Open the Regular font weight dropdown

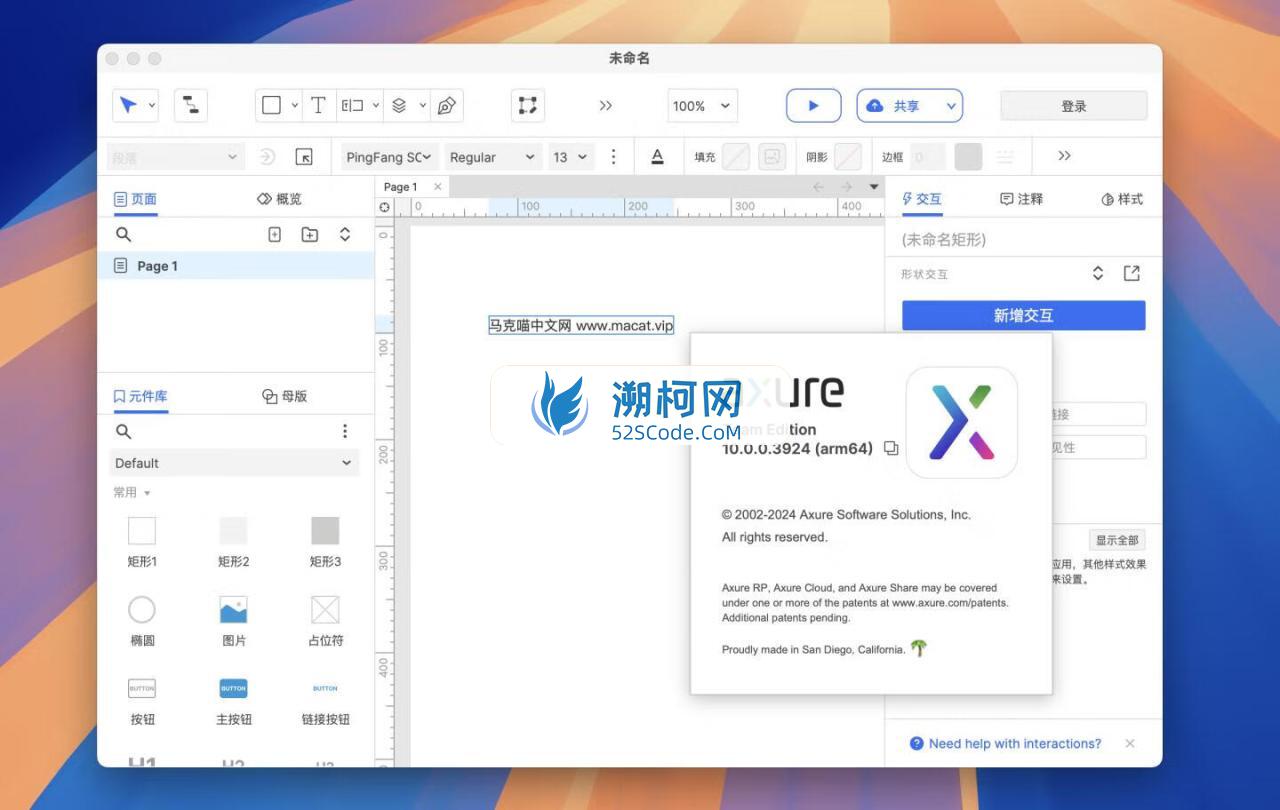coord(492,157)
